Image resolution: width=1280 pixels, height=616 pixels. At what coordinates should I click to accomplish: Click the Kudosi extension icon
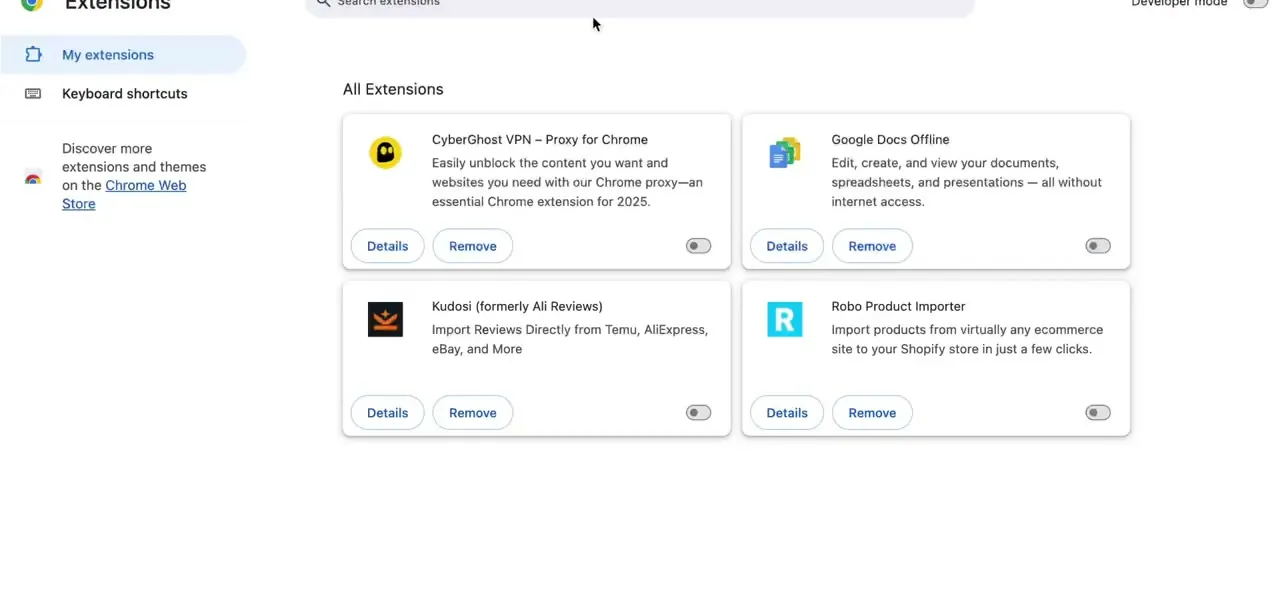pos(385,320)
